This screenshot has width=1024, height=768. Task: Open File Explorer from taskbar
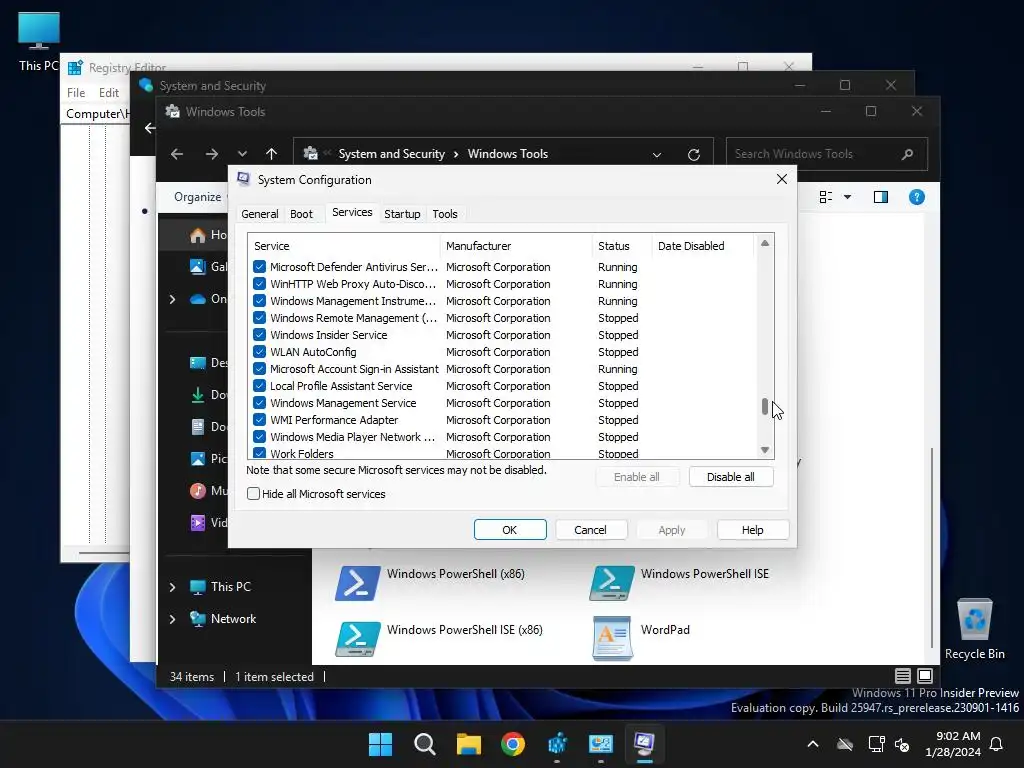(x=468, y=744)
